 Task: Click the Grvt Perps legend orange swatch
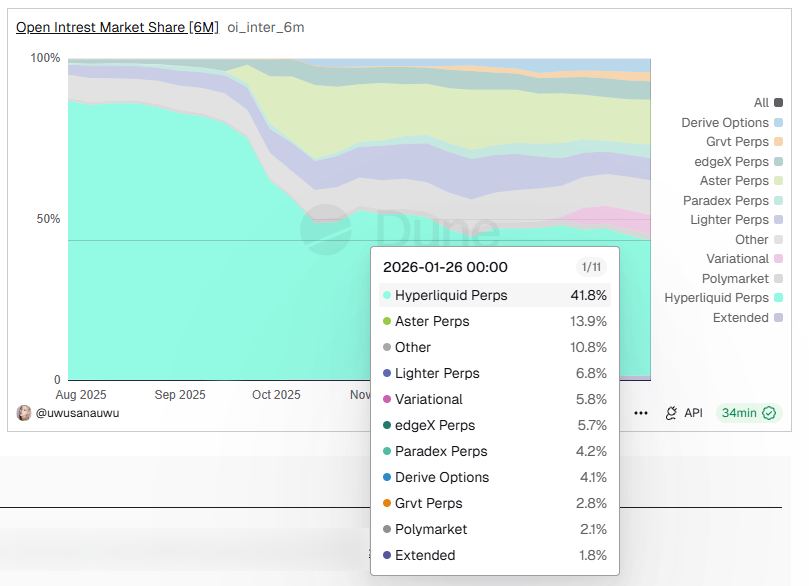[779, 142]
